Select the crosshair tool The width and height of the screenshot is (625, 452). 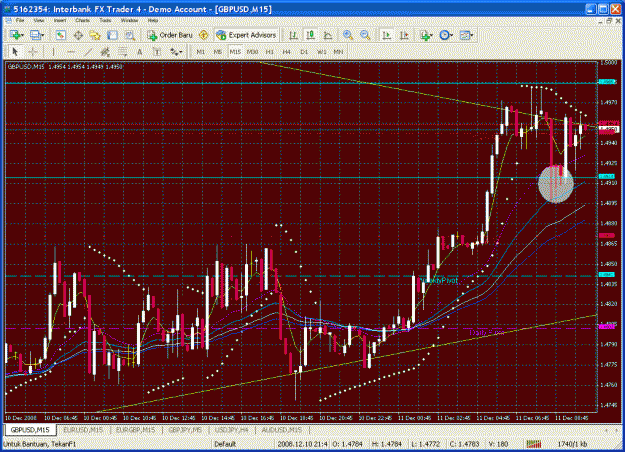pyautogui.click(x=33, y=52)
